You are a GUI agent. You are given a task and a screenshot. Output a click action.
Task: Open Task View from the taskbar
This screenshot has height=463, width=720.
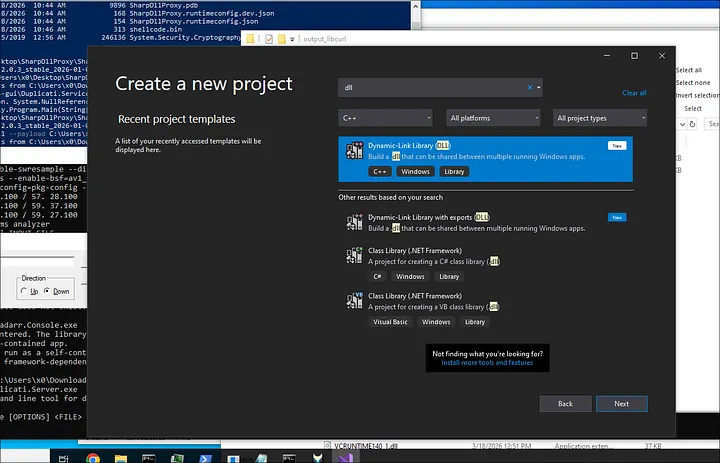point(64,458)
